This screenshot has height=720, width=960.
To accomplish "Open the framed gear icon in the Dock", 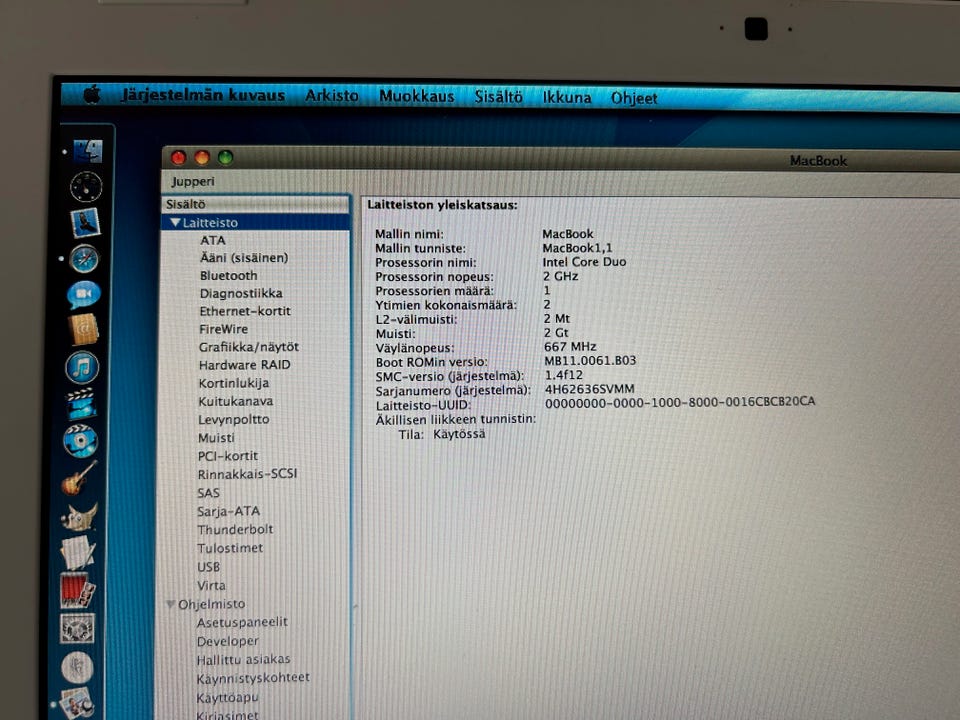I will click(x=77, y=628).
